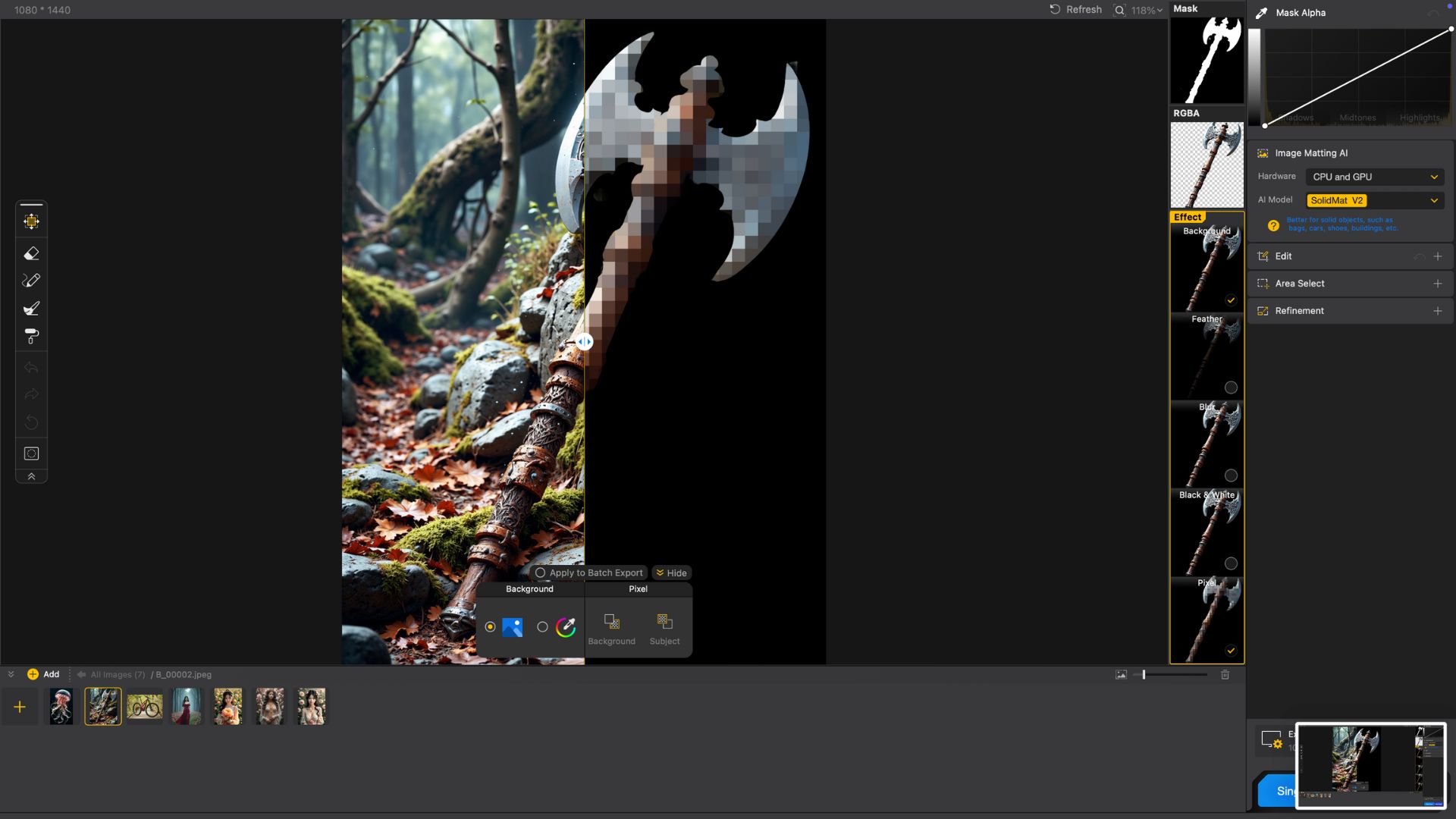The image size is (1456, 819).
Task: Toggle the Background effect checkmark
Action: point(1231,300)
